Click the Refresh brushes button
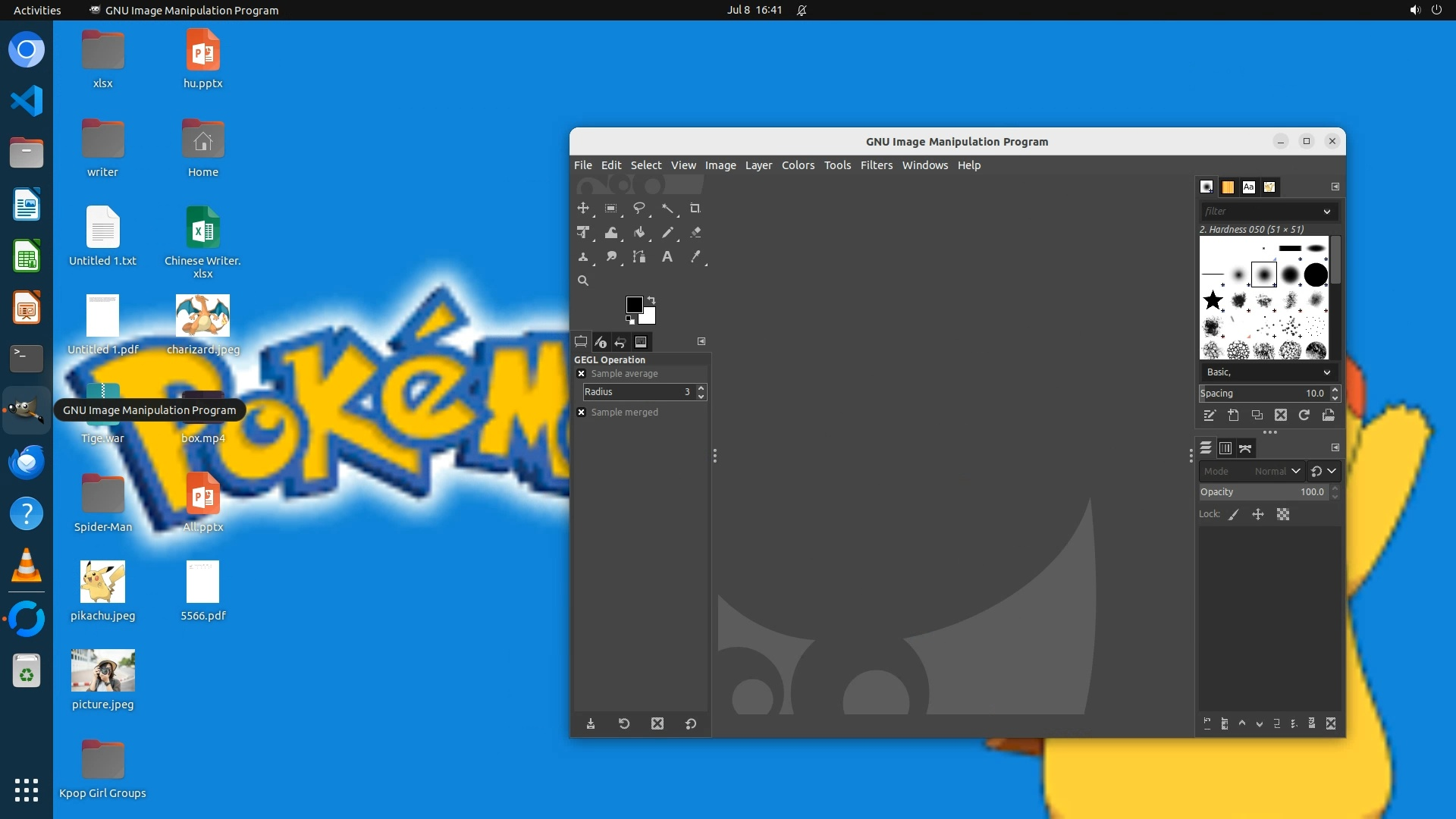The width and height of the screenshot is (1456, 819). tap(1304, 416)
